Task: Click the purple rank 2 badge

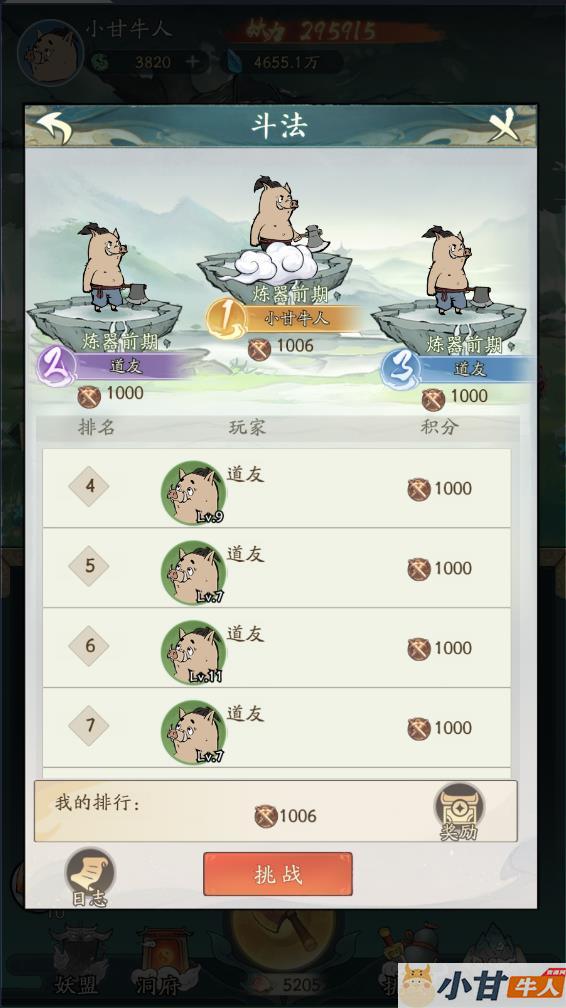Action: pos(57,366)
